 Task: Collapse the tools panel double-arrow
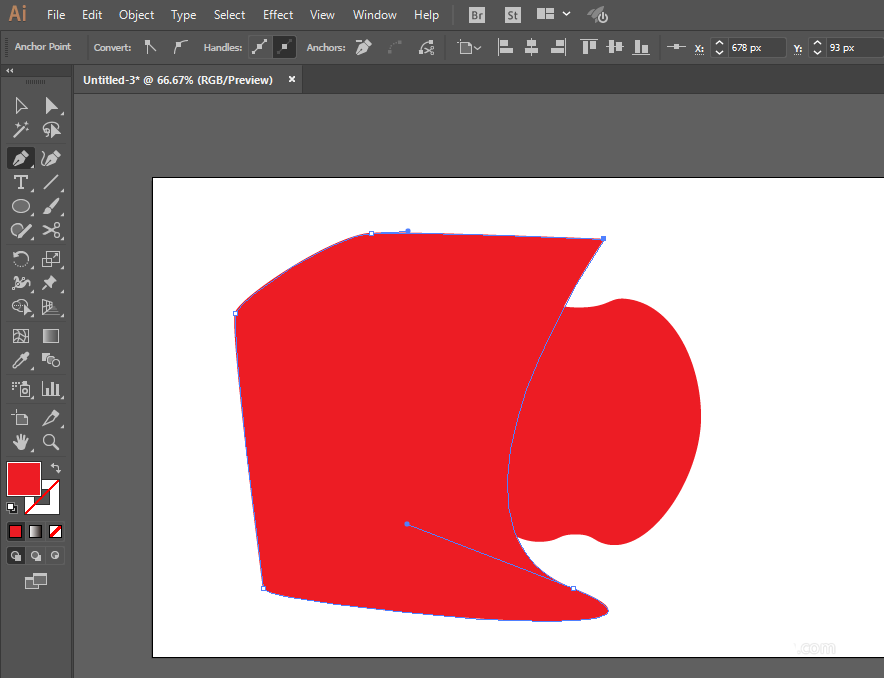(x=10, y=70)
